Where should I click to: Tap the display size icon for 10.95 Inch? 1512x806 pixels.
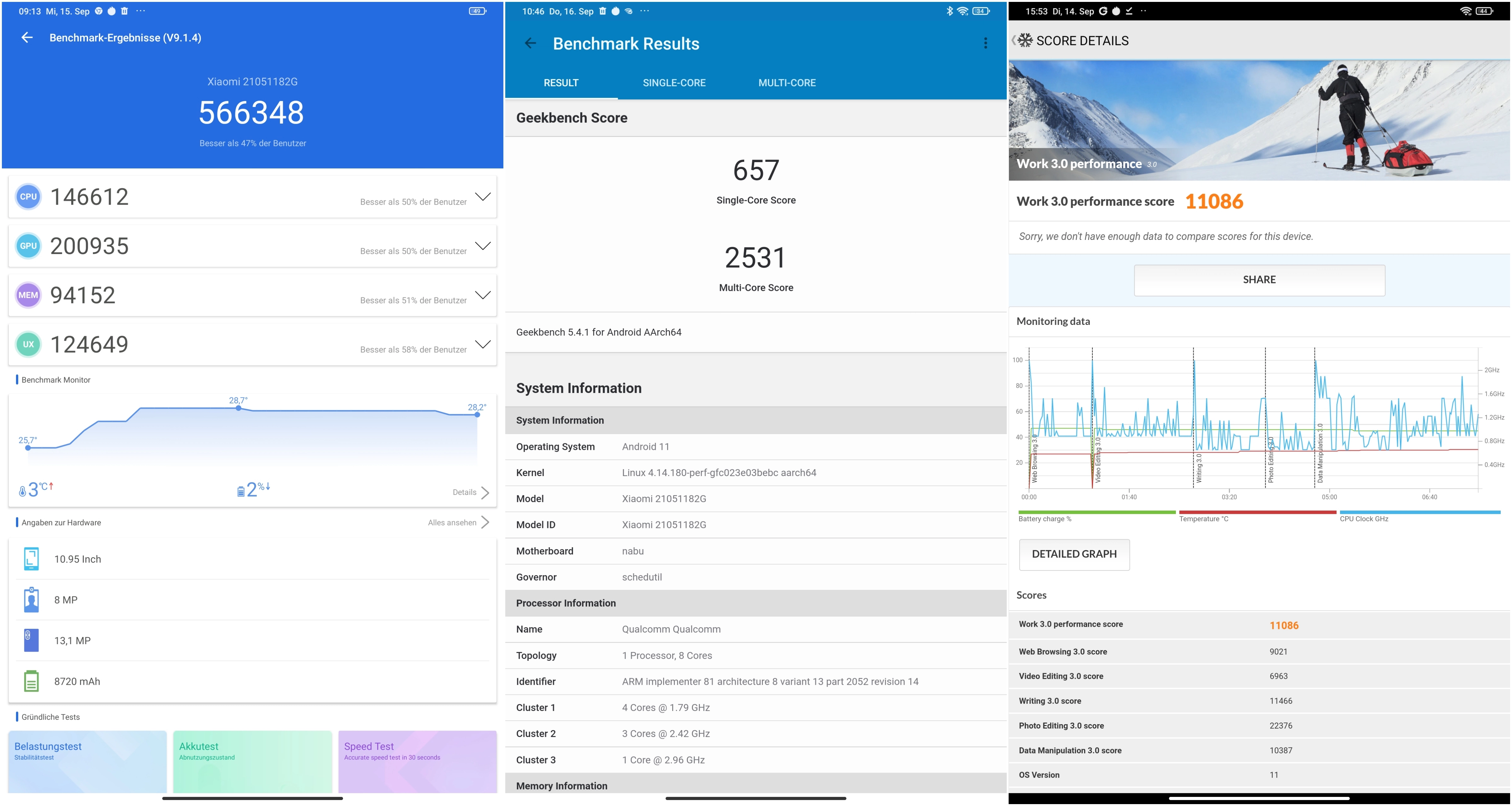click(31, 559)
